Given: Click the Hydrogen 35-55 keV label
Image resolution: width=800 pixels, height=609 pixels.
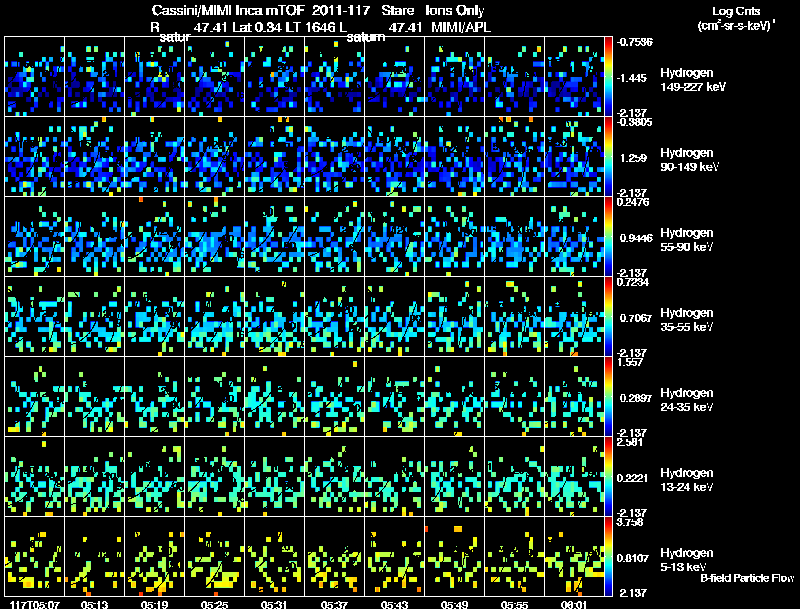Looking at the screenshot, I should [x=687, y=320].
